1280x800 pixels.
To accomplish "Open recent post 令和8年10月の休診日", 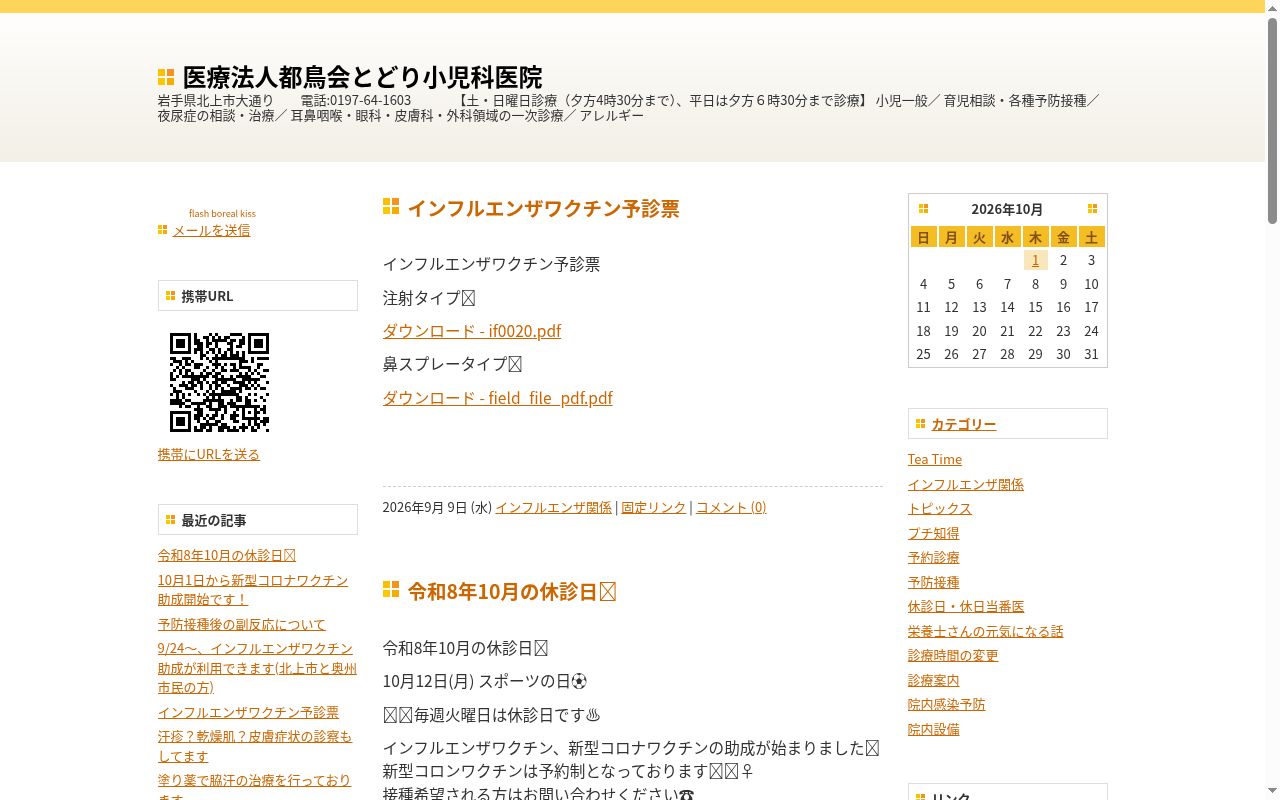I will click(x=226, y=555).
